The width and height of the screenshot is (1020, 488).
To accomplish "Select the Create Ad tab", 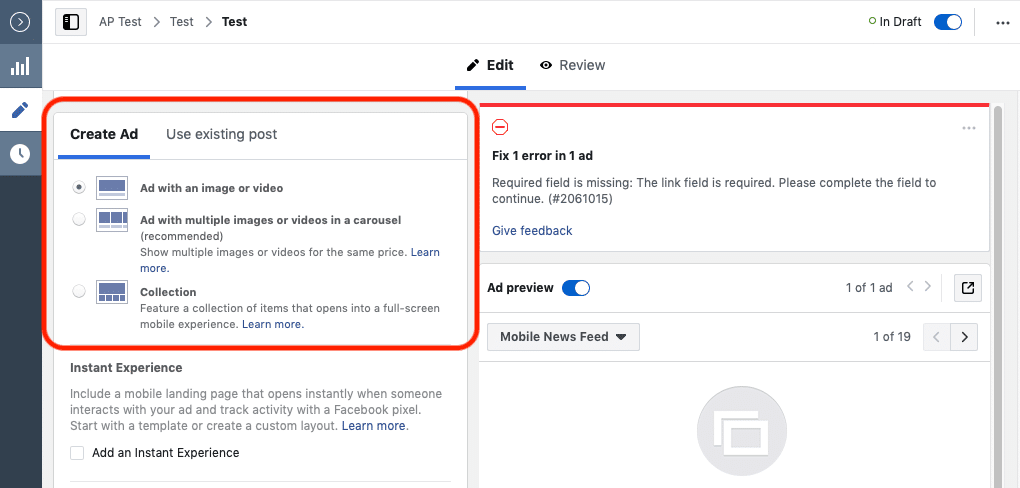I will [104, 135].
